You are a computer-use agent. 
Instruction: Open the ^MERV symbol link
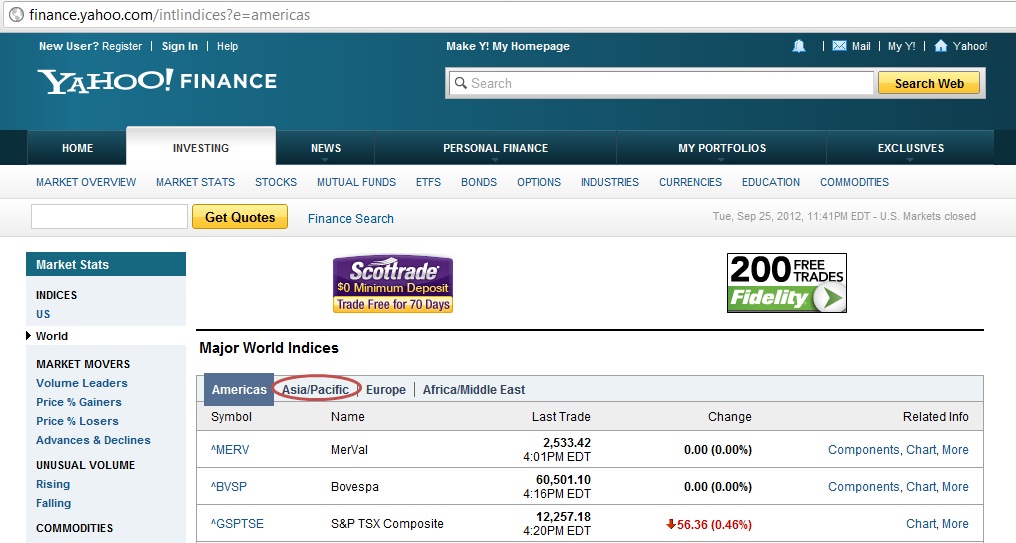click(230, 450)
